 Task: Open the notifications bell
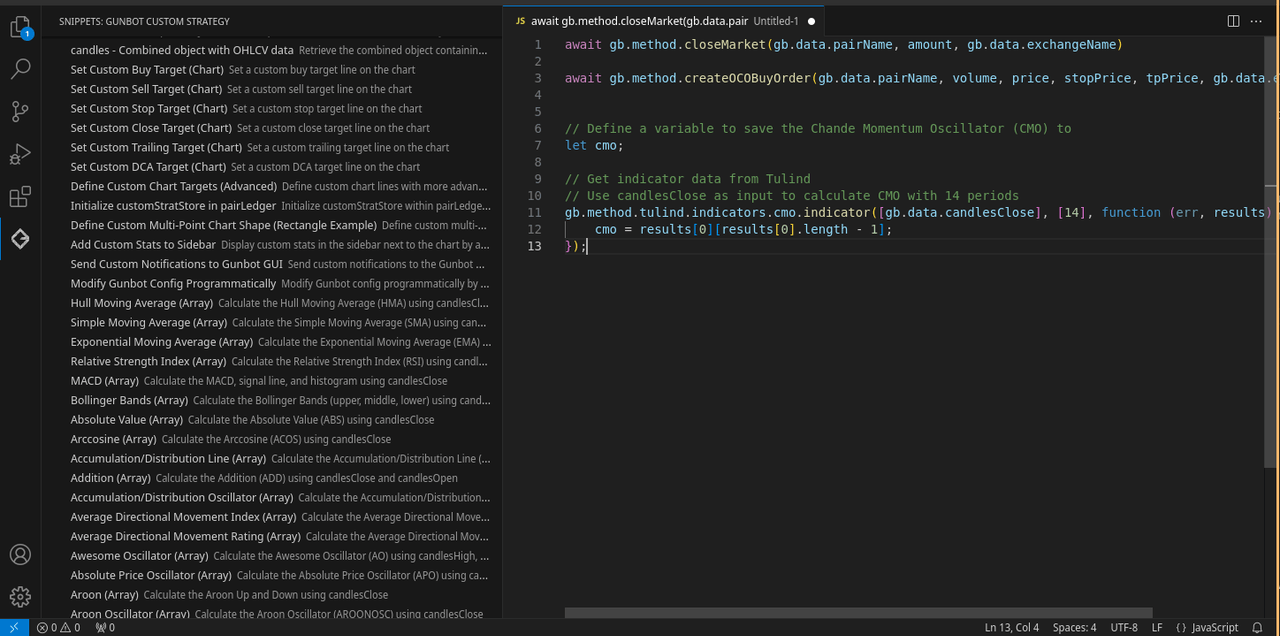pyautogui.click(x=1258, y=627)
